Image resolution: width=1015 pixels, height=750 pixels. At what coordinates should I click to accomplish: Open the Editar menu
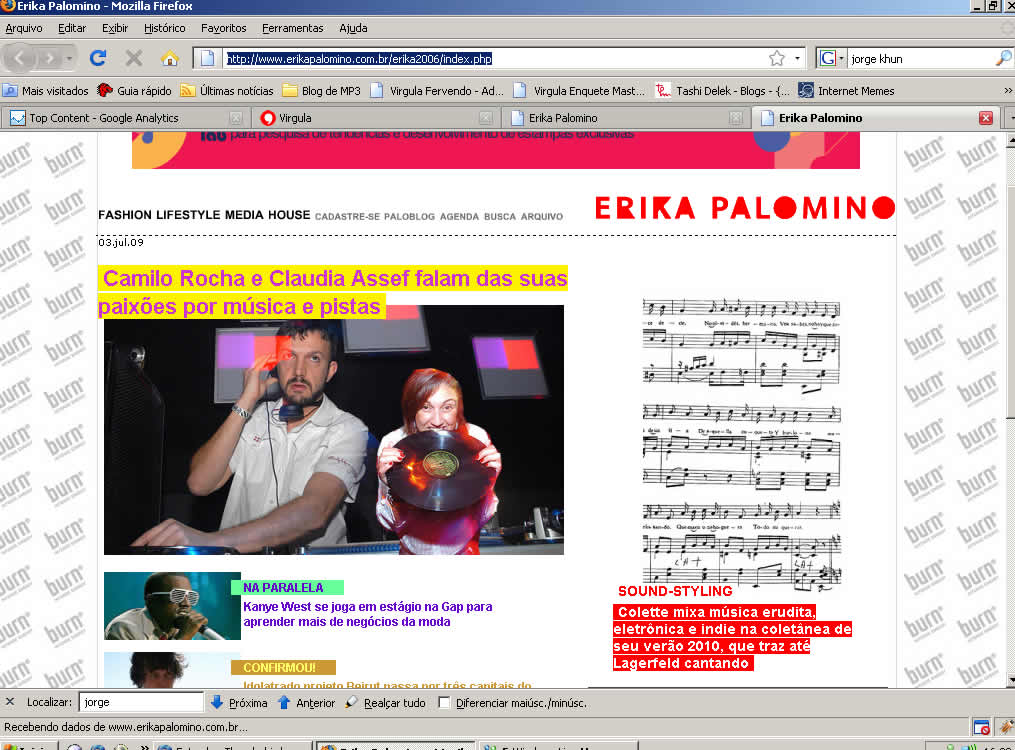(x=72, y=28)
